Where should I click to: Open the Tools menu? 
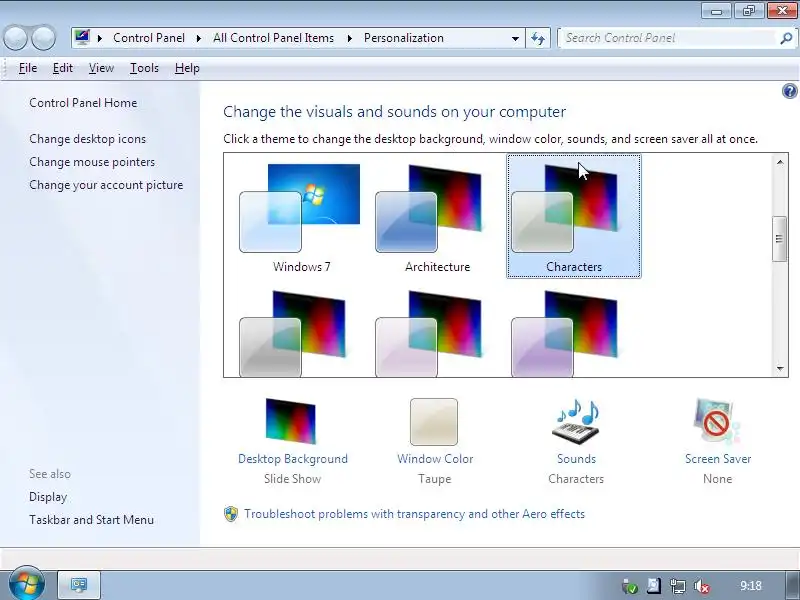144,68
